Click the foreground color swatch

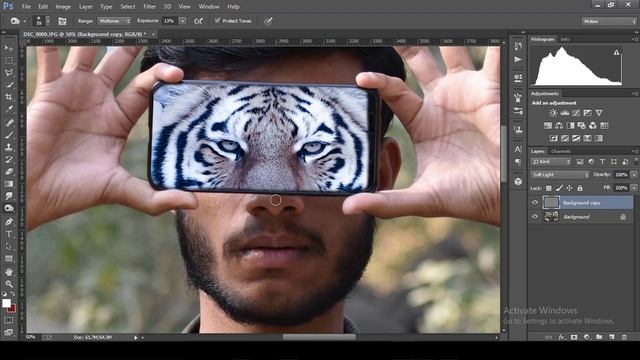pyautogui.click(x=6, y=303)
